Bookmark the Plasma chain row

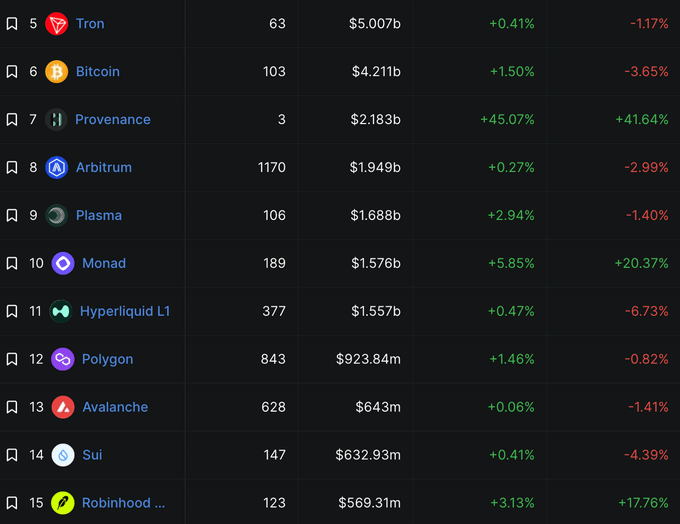pyautogui.click(x=12, y=215)
